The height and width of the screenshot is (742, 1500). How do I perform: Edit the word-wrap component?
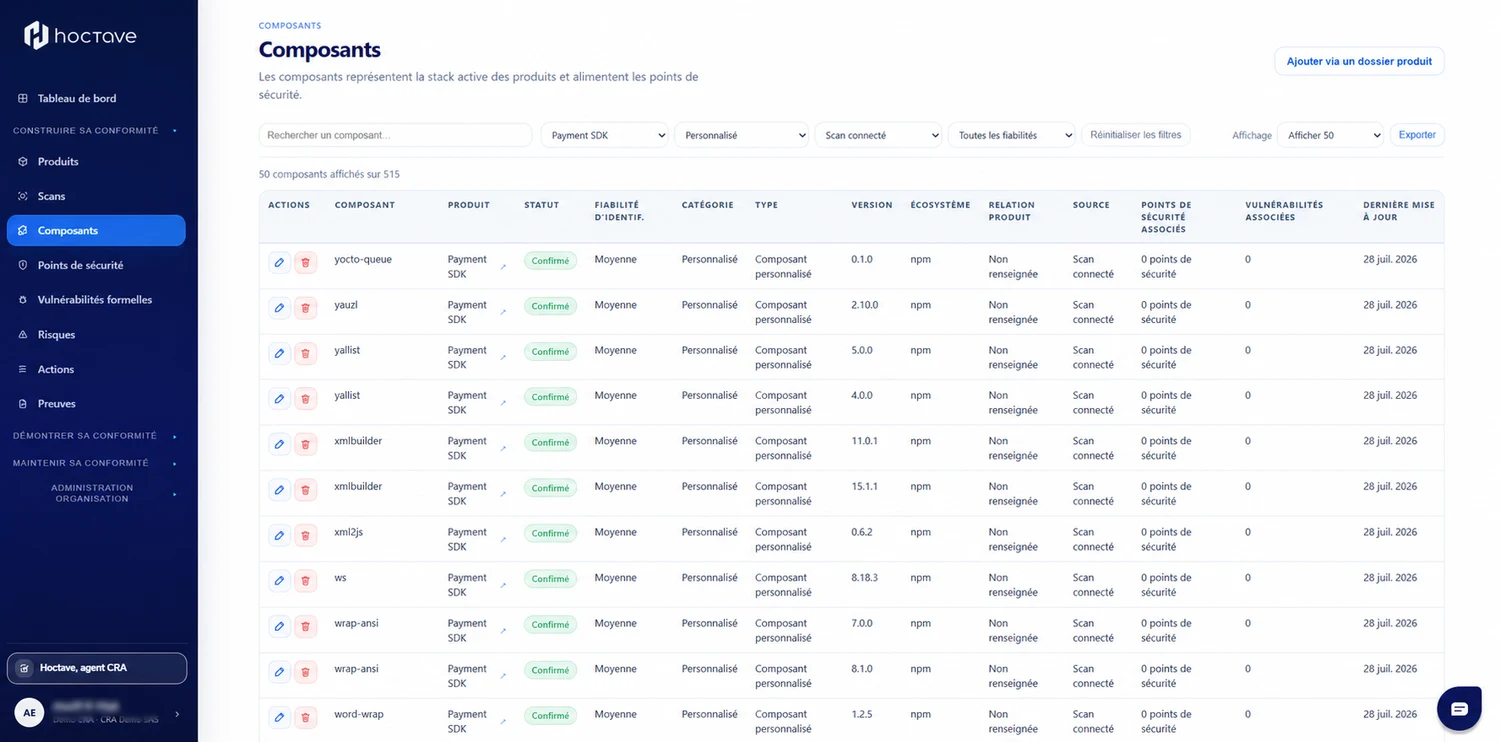click(279, 718)
